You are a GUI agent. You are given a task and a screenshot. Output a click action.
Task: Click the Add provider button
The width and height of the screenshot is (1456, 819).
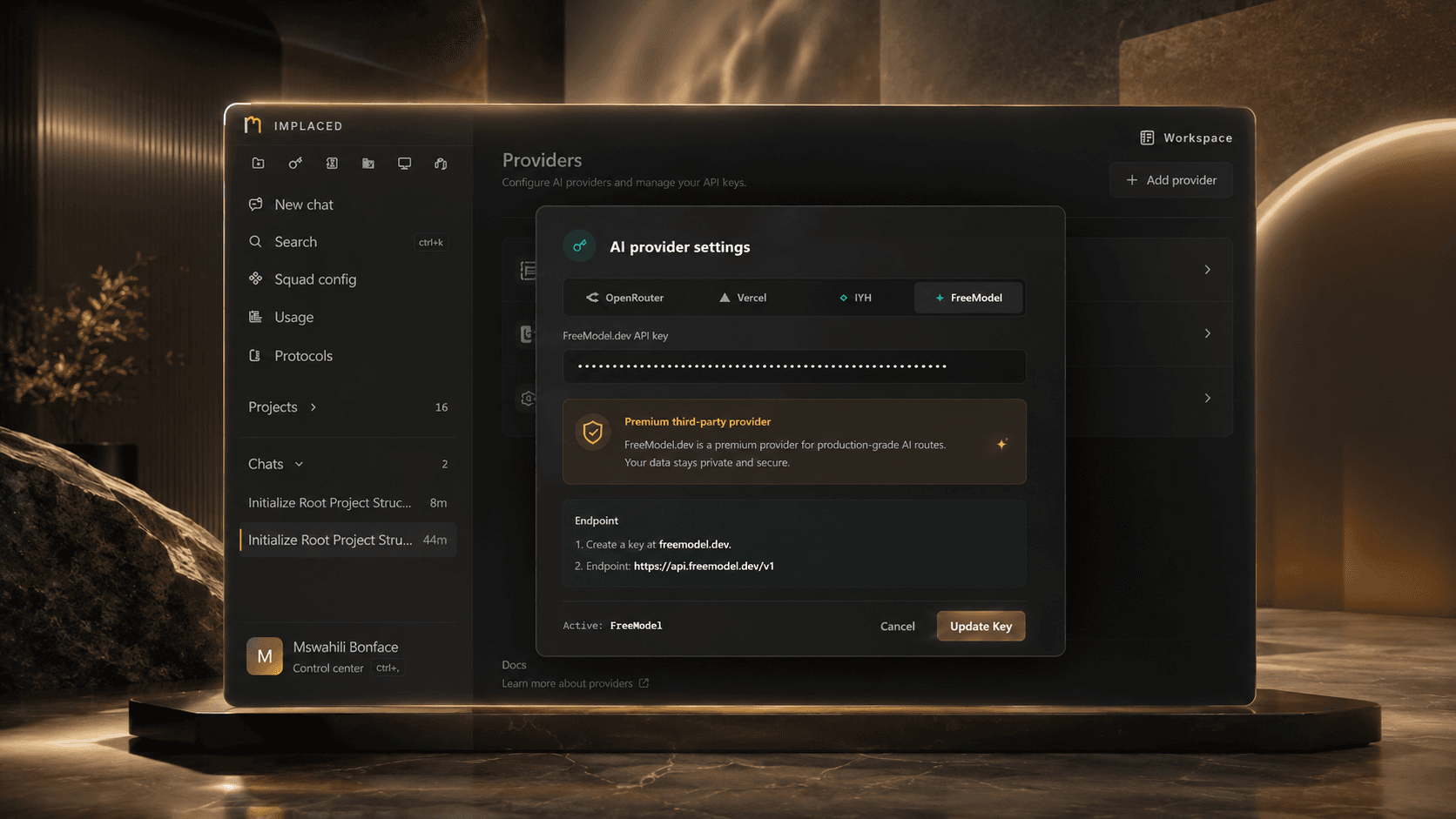point(1171,180)
